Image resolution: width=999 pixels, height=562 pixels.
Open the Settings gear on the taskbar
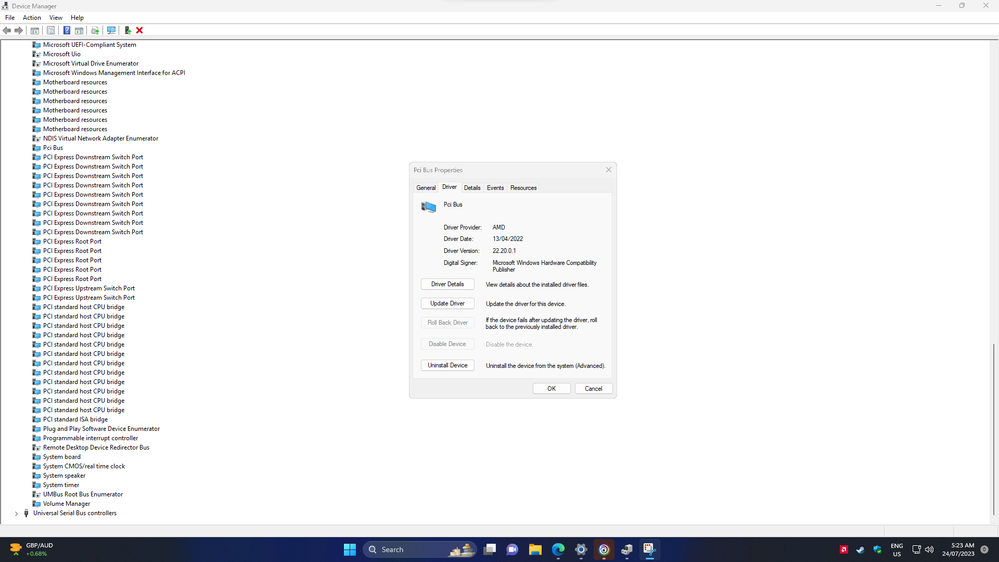(x=581, y=549)
